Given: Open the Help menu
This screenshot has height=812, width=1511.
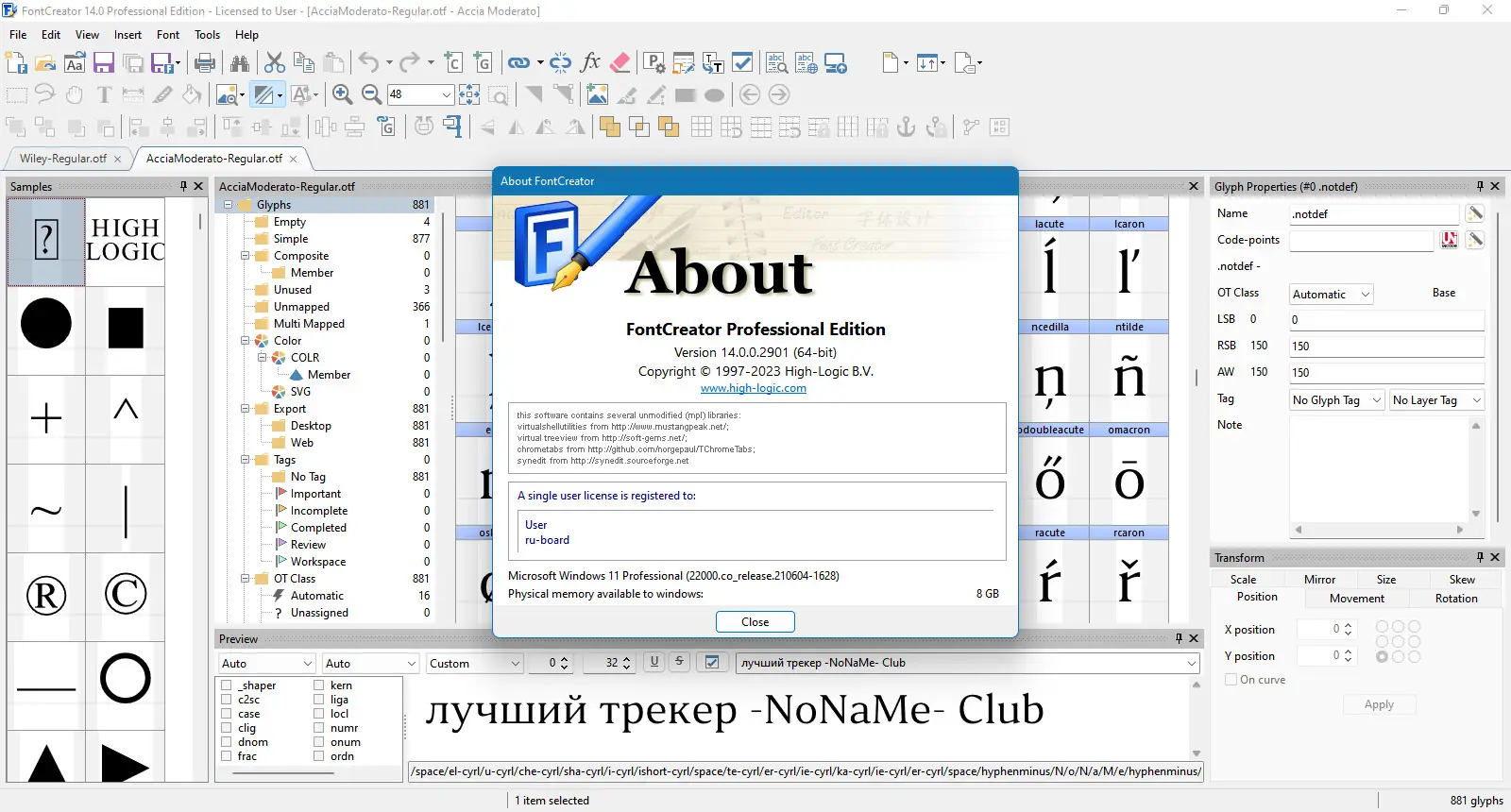Looking at the screenshot, I should (x=246, y=35).
